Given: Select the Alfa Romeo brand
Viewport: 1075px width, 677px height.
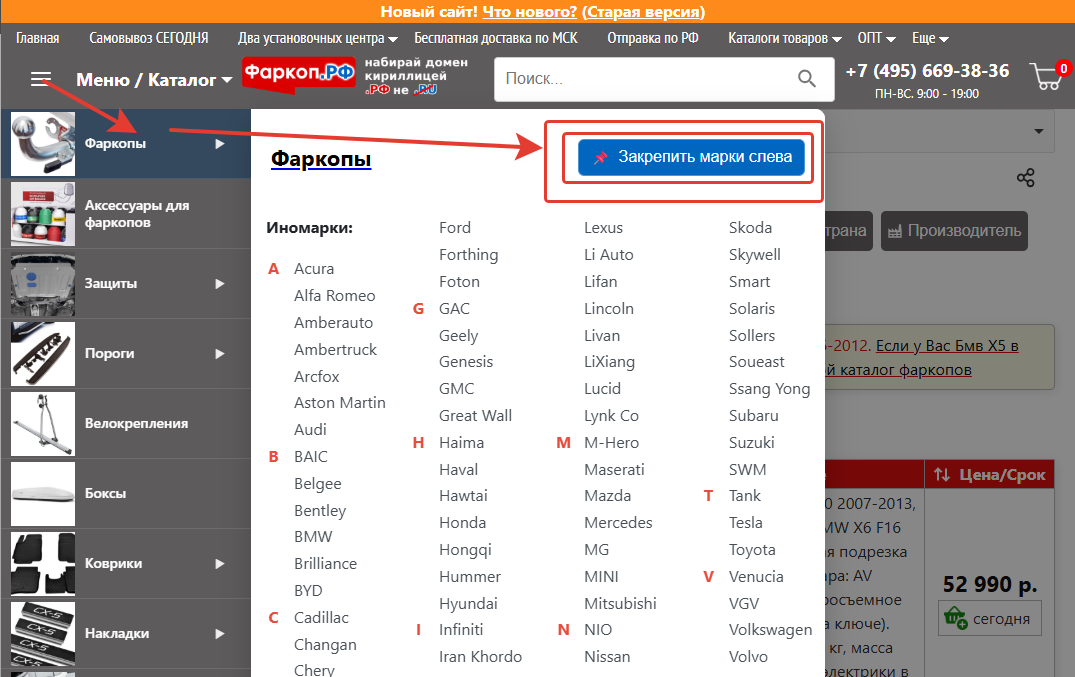Looking at the screenshot, I should (335, 296).
